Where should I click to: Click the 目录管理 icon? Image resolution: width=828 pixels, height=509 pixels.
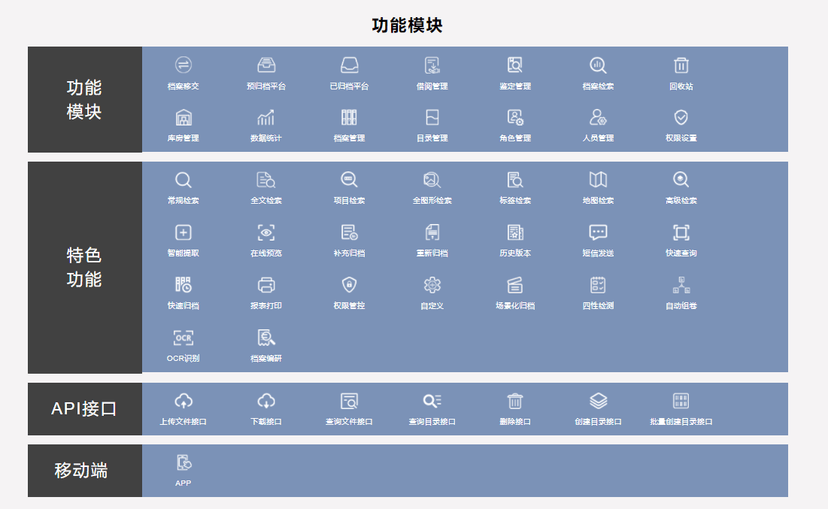[432, 117]
